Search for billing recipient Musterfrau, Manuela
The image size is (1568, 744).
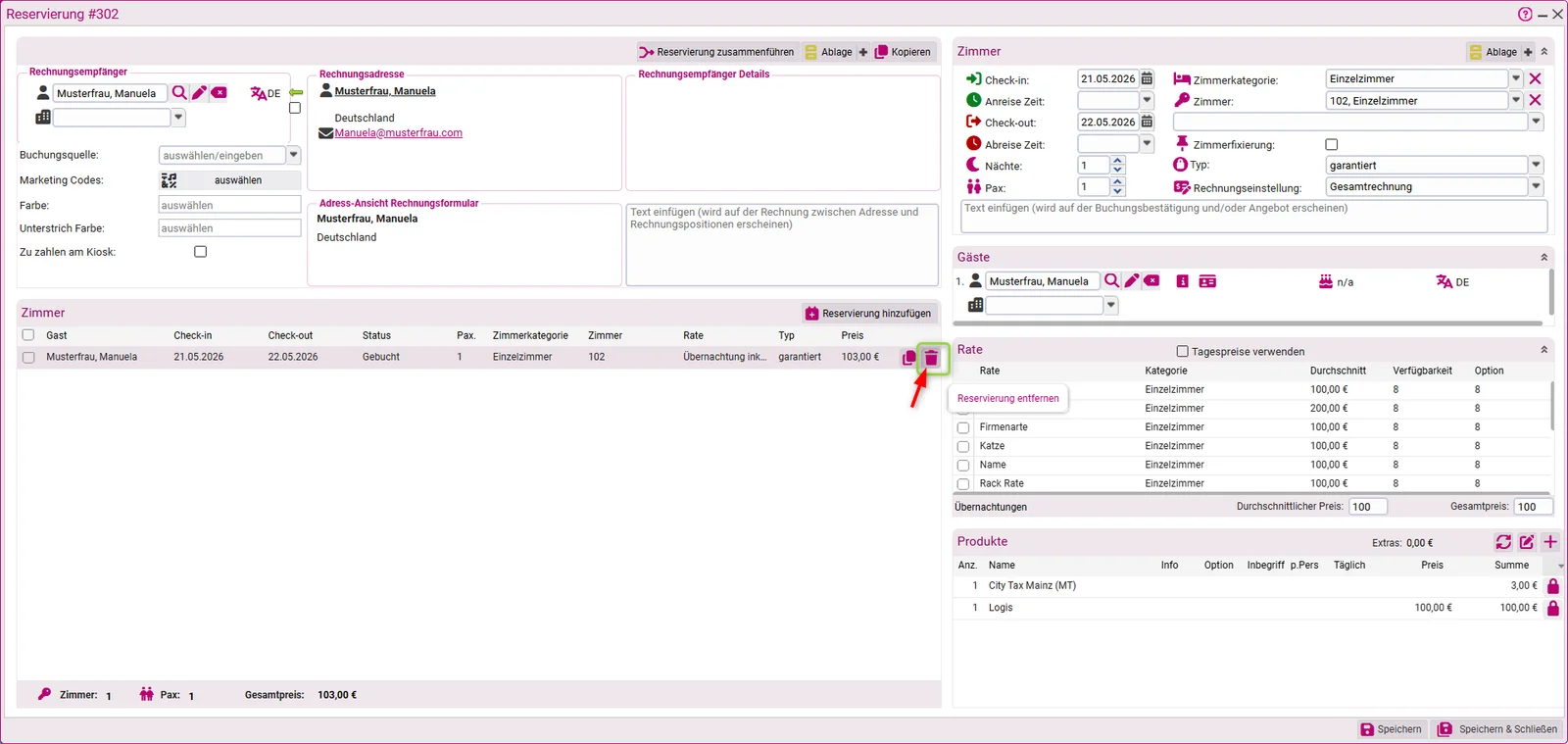tap(179, 93)
